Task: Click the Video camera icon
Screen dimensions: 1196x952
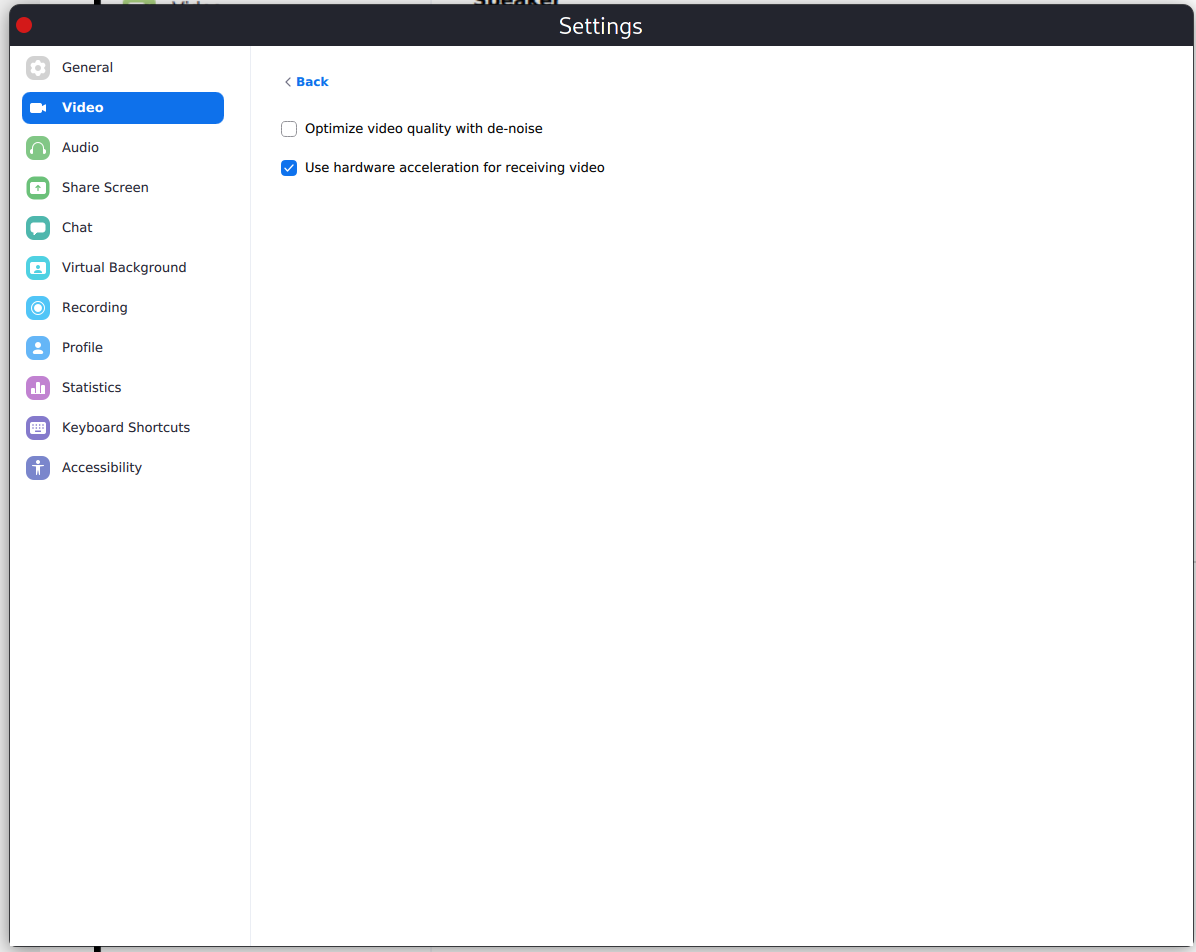Action: (x=38, y=108)
